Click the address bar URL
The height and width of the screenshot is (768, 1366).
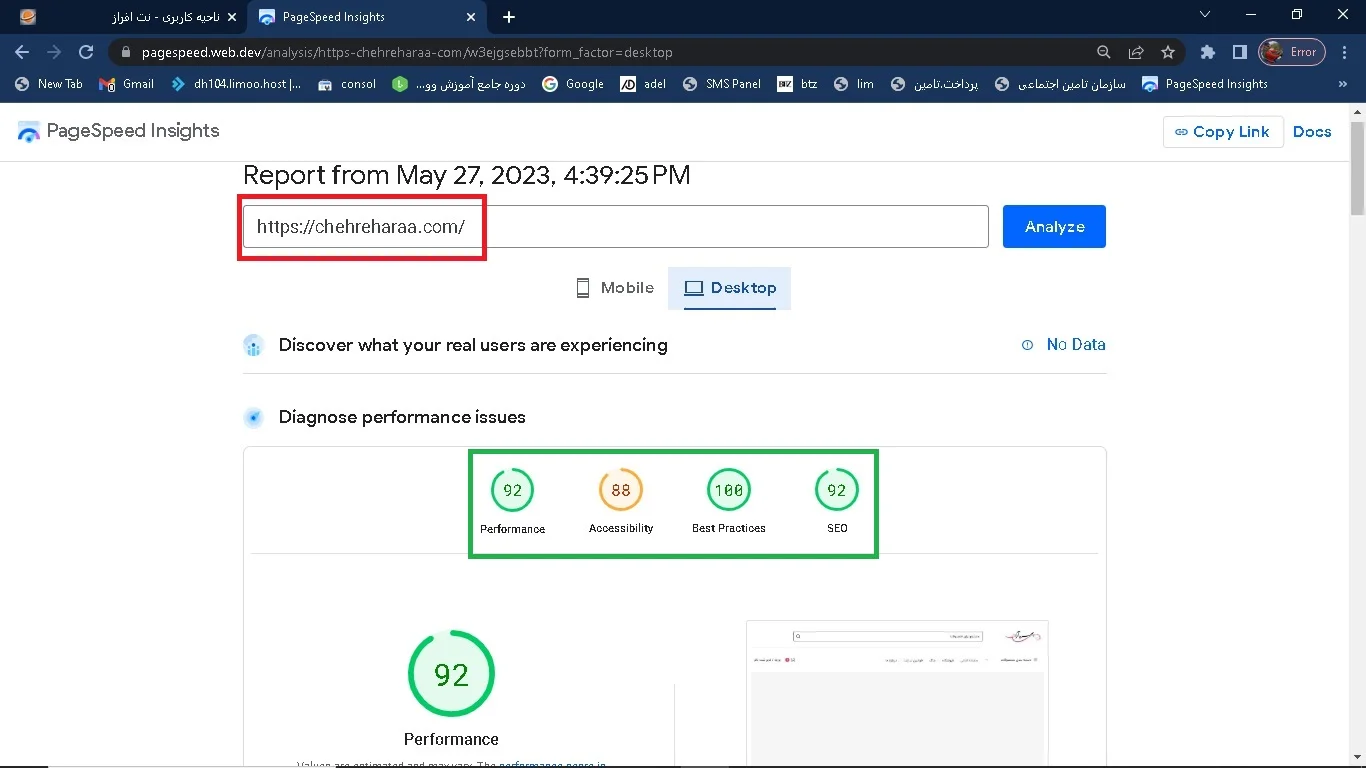(407, 52)
